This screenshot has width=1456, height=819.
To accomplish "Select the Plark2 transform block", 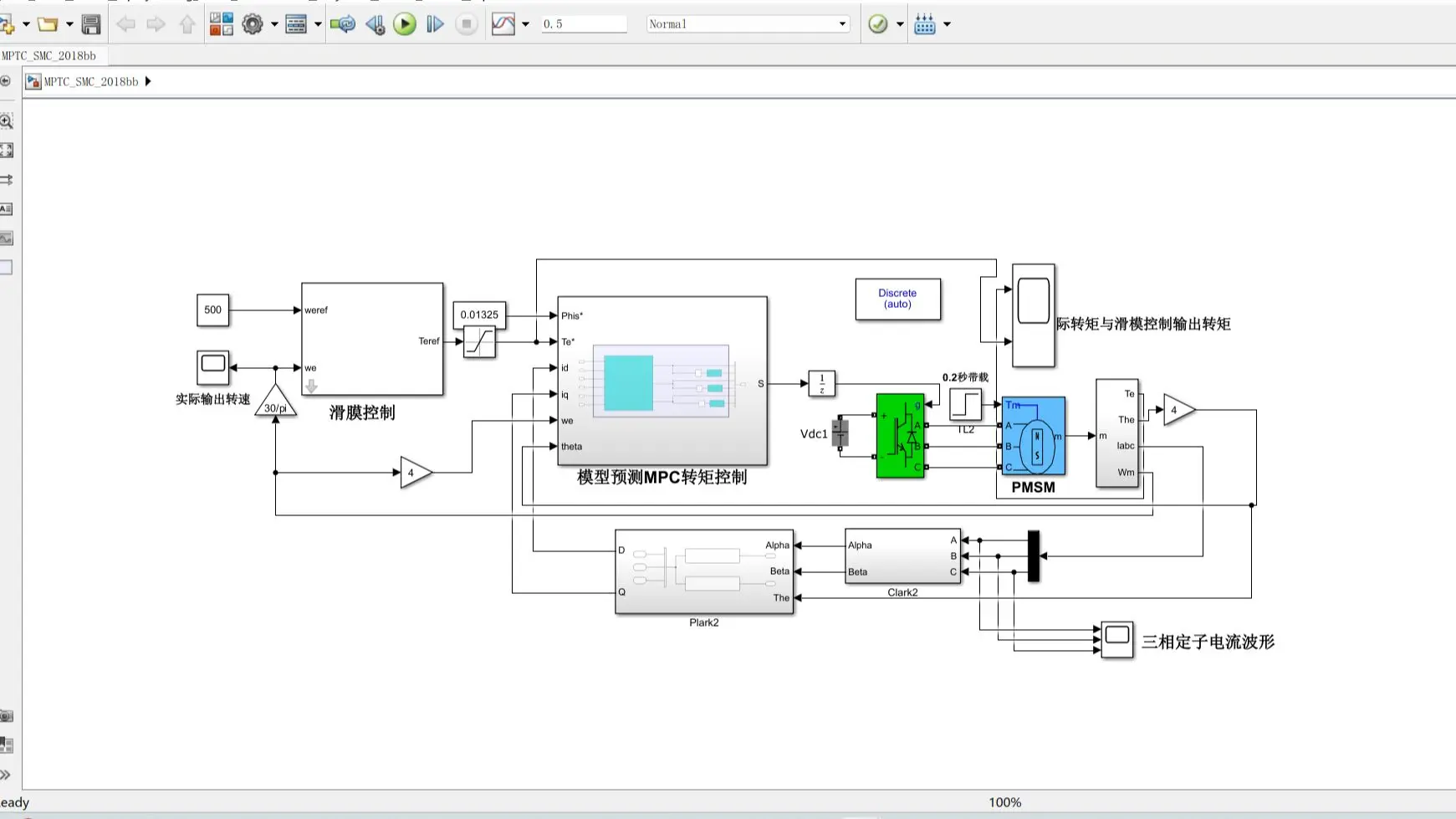I will pyautogui.click(x=704, y=572).
